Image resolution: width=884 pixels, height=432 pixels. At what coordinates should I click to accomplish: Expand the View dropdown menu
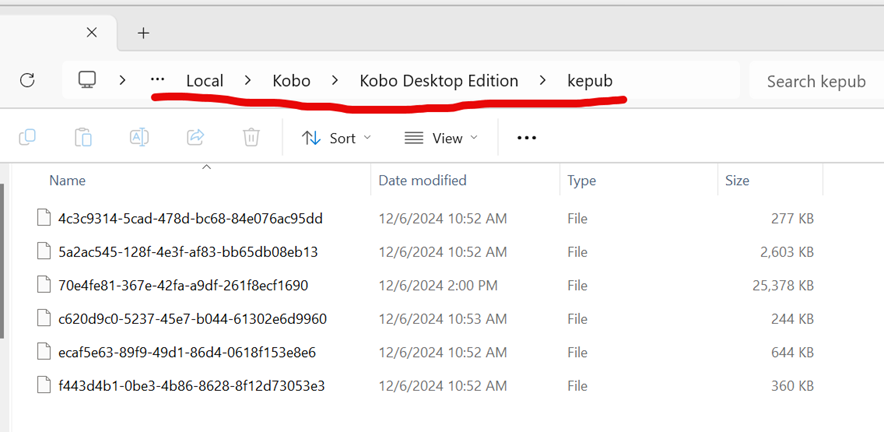pos(441,138)
